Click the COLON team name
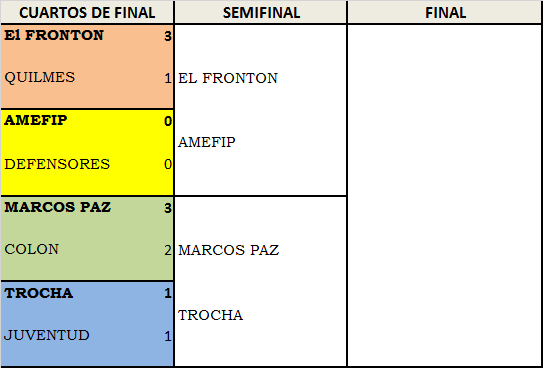This screenshot has height=368, width=543. tap(32, 250)
